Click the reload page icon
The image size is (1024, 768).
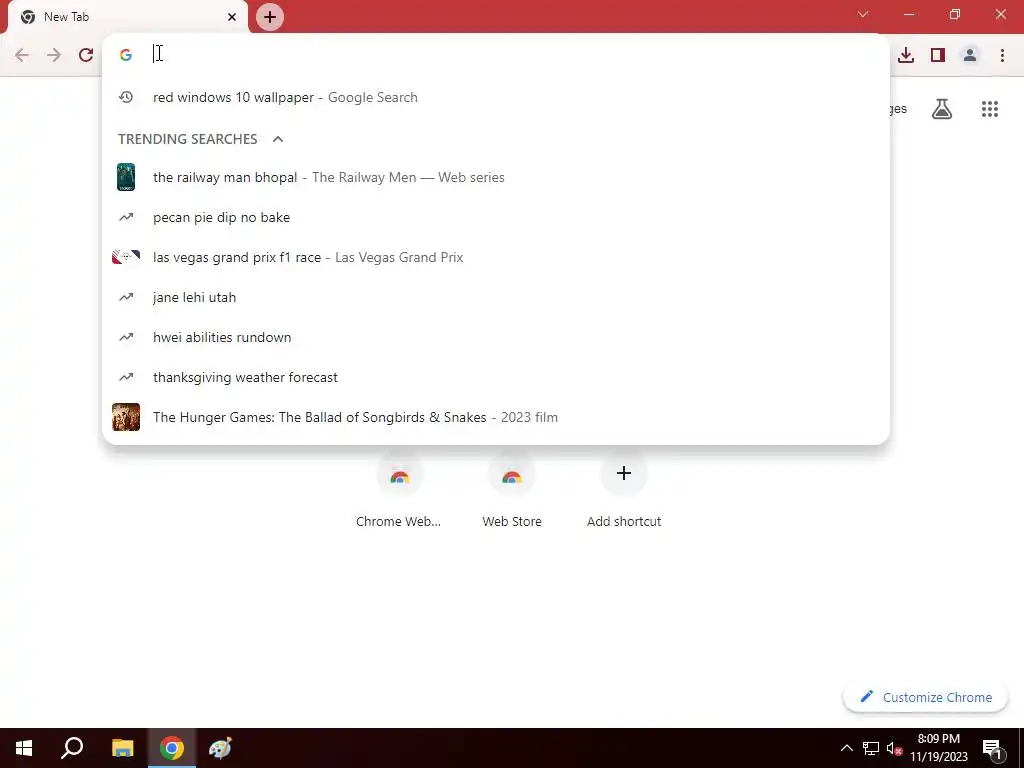click(x=86, y=55)
